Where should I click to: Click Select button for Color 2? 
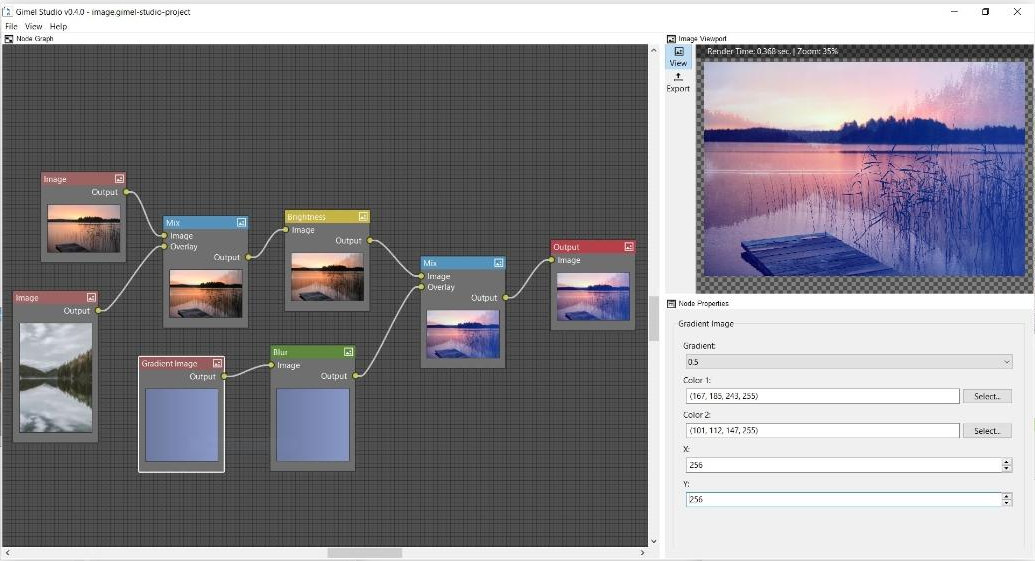click(987, 431)
